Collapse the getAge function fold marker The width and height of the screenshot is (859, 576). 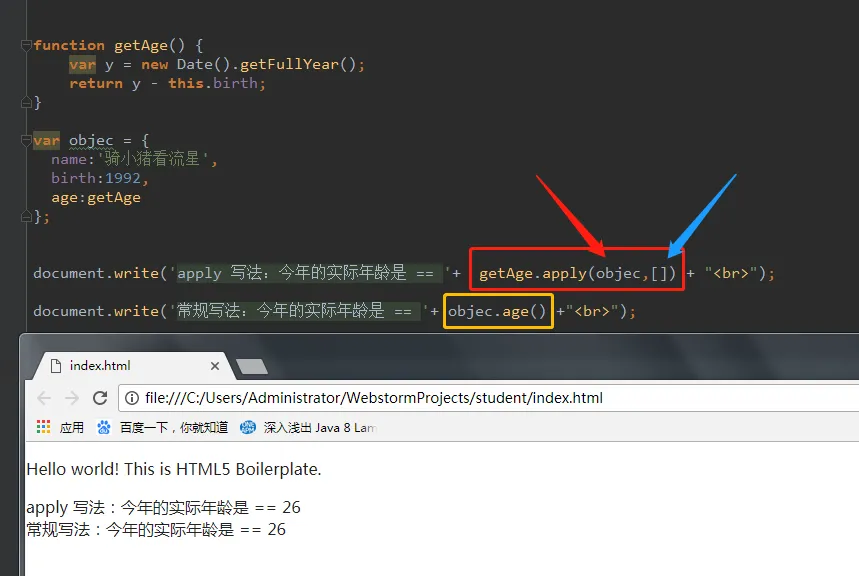26,45
